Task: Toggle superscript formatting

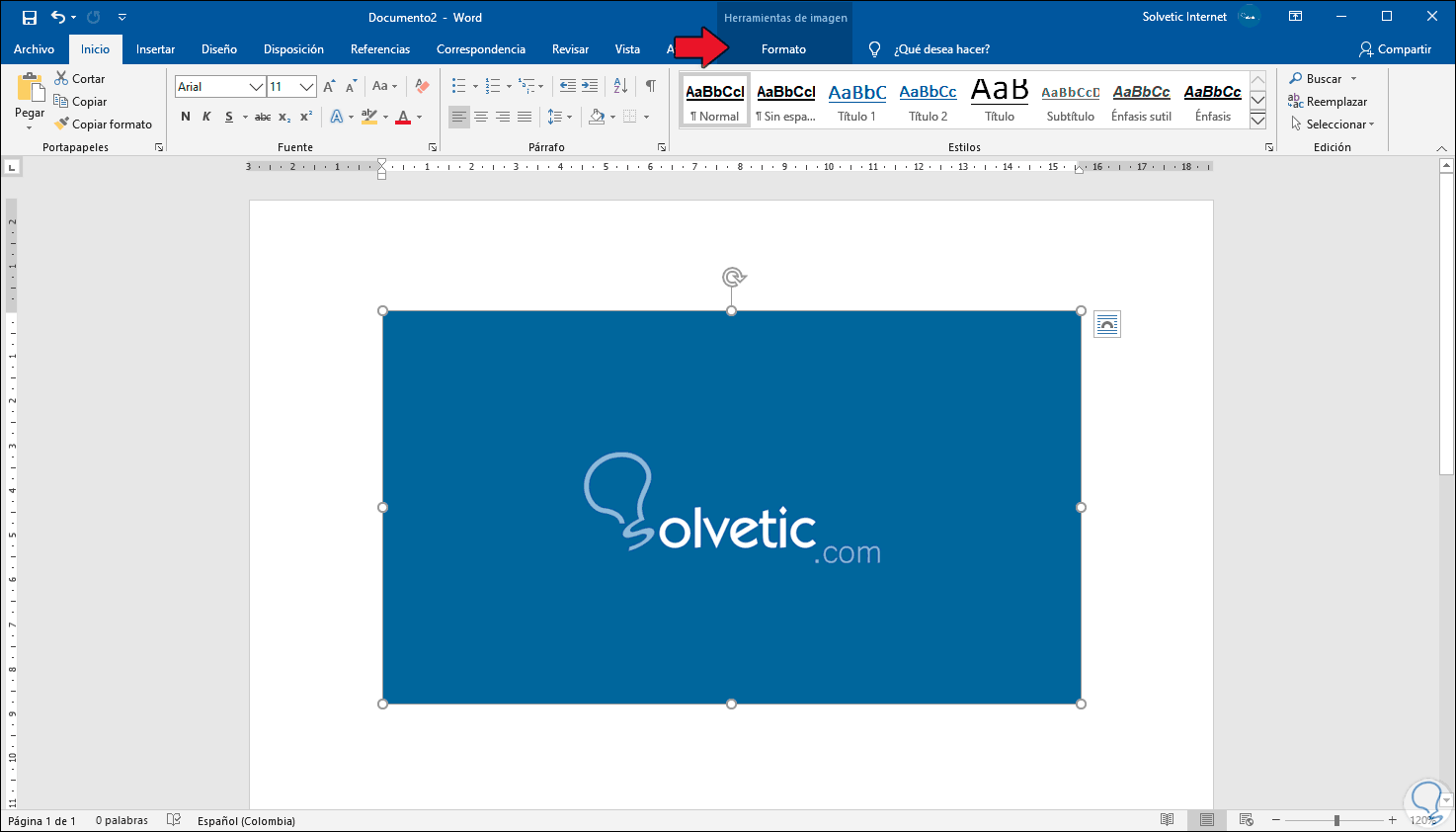Action: pyautogui.click(x=306, y=117)
